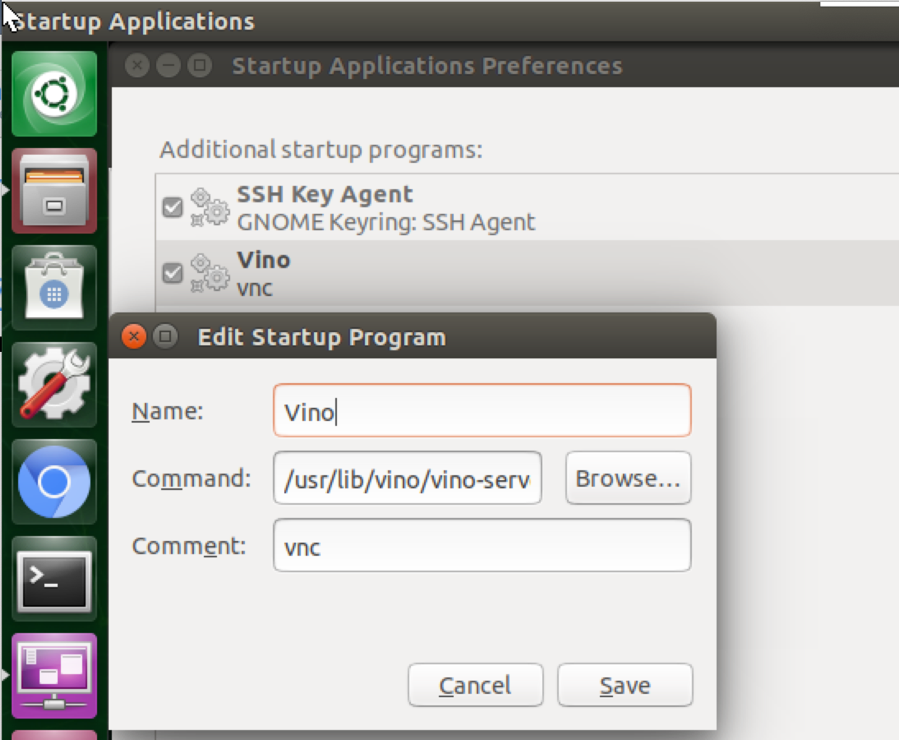This screenshot has width=899, height=740.
Task: Focus the Name field containing Vino
Action: click(x=482, y=410)
